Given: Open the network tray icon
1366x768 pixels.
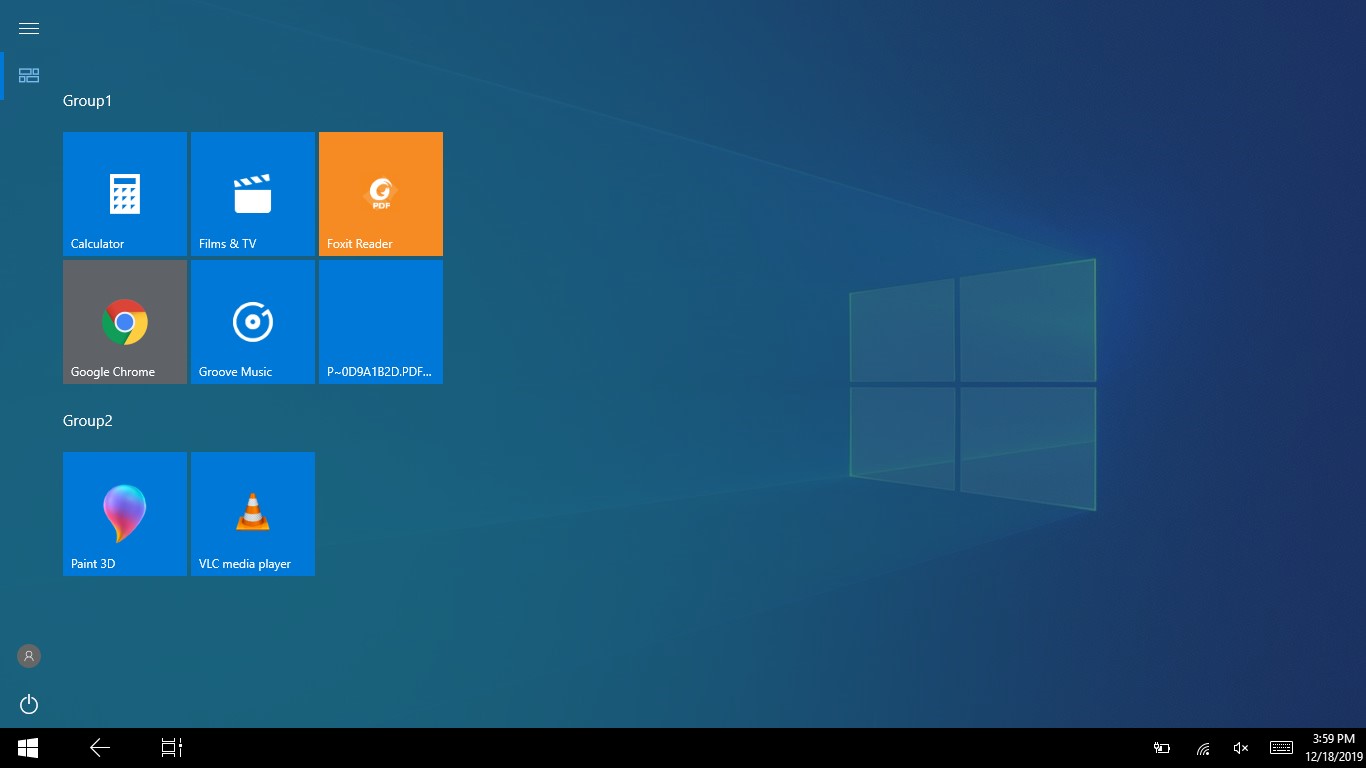Looking at the screenshot, I should [x=1203, y=748].
